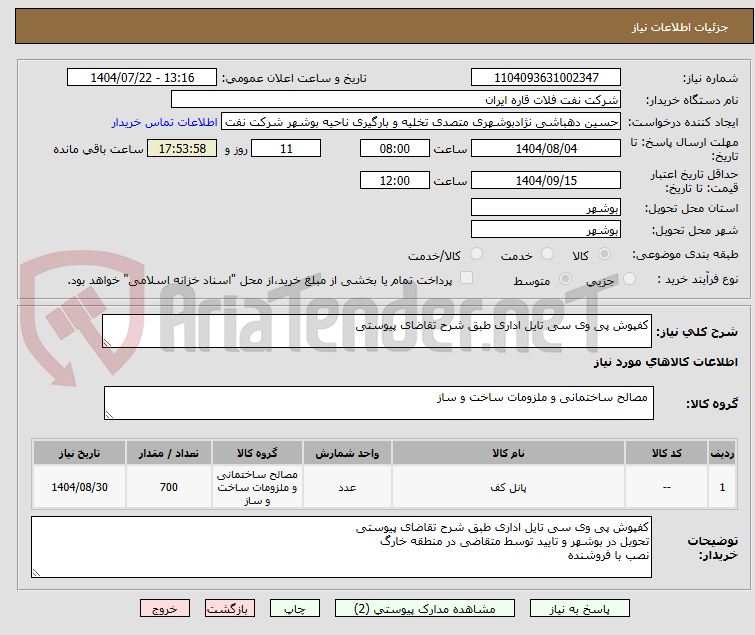Select the 'کالا/خدمت' radio button
This screenshot has height=635, width=755.
(x=476, y=254)
